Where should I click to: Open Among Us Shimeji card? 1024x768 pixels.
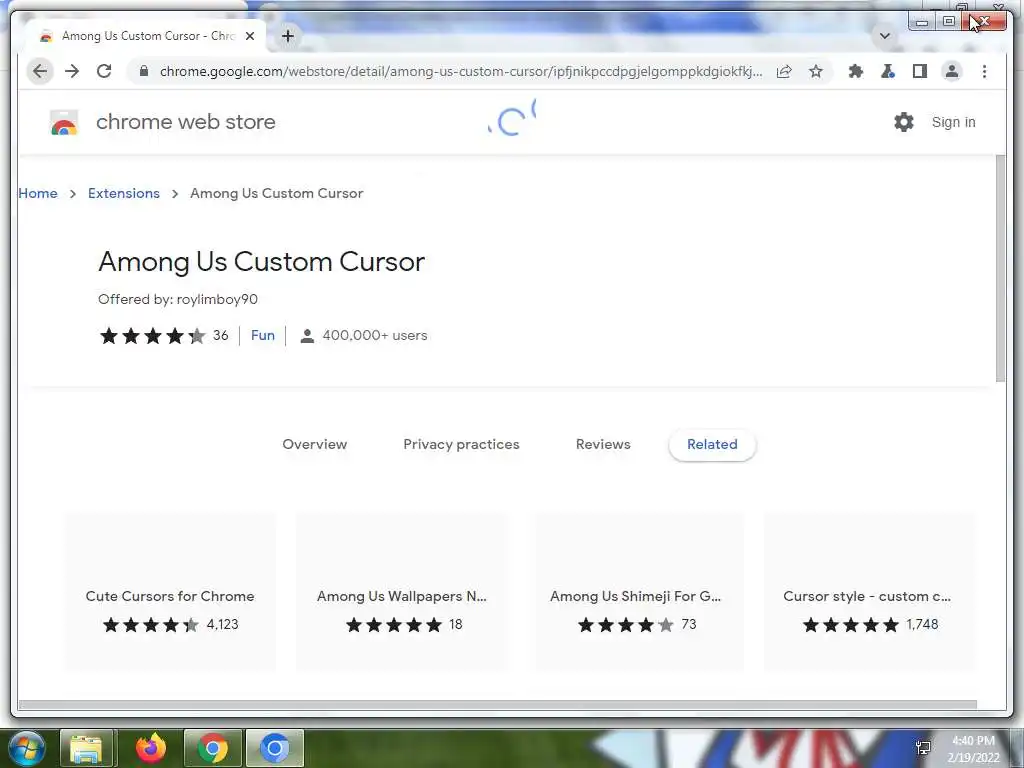[639, 592]
